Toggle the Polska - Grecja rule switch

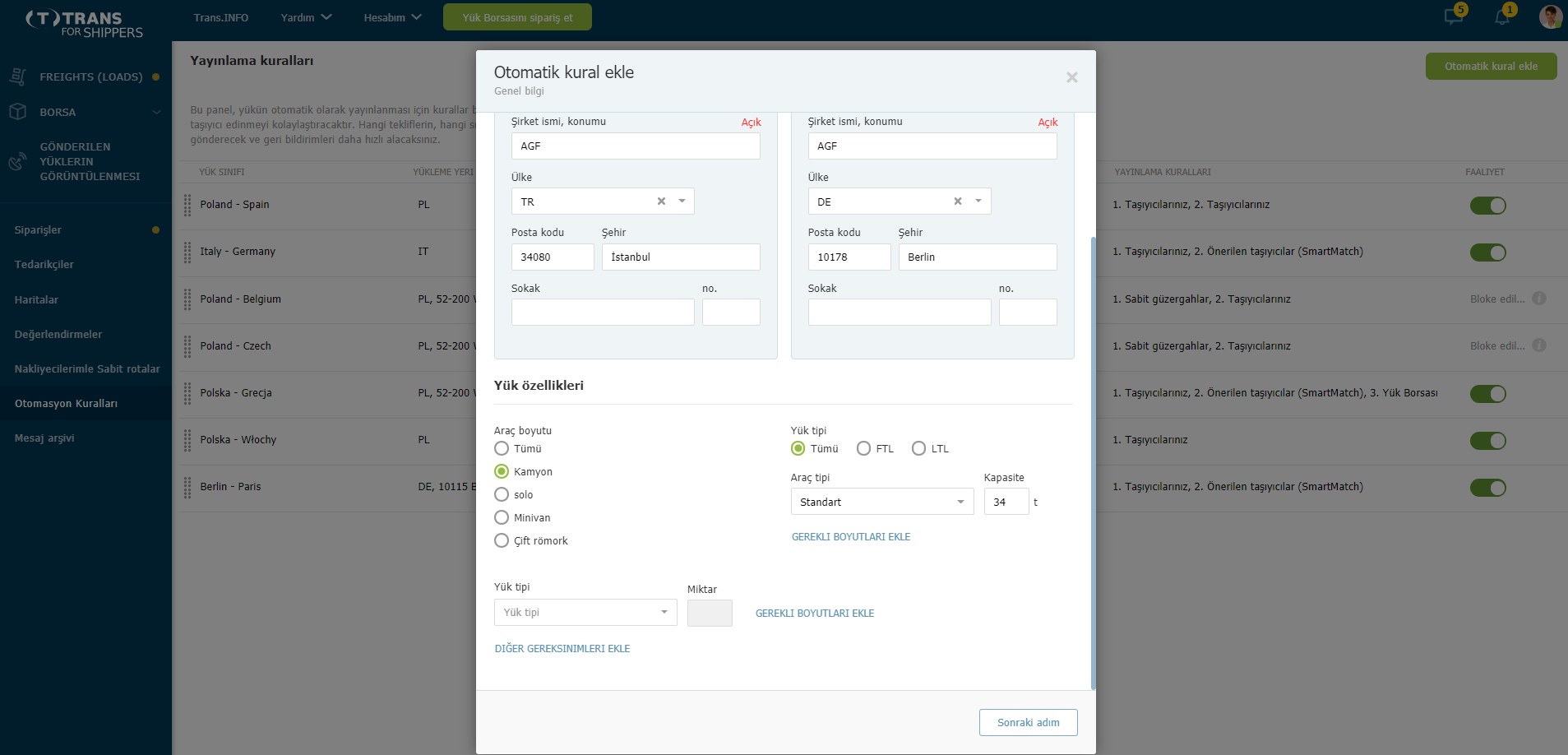point(1487,394)
